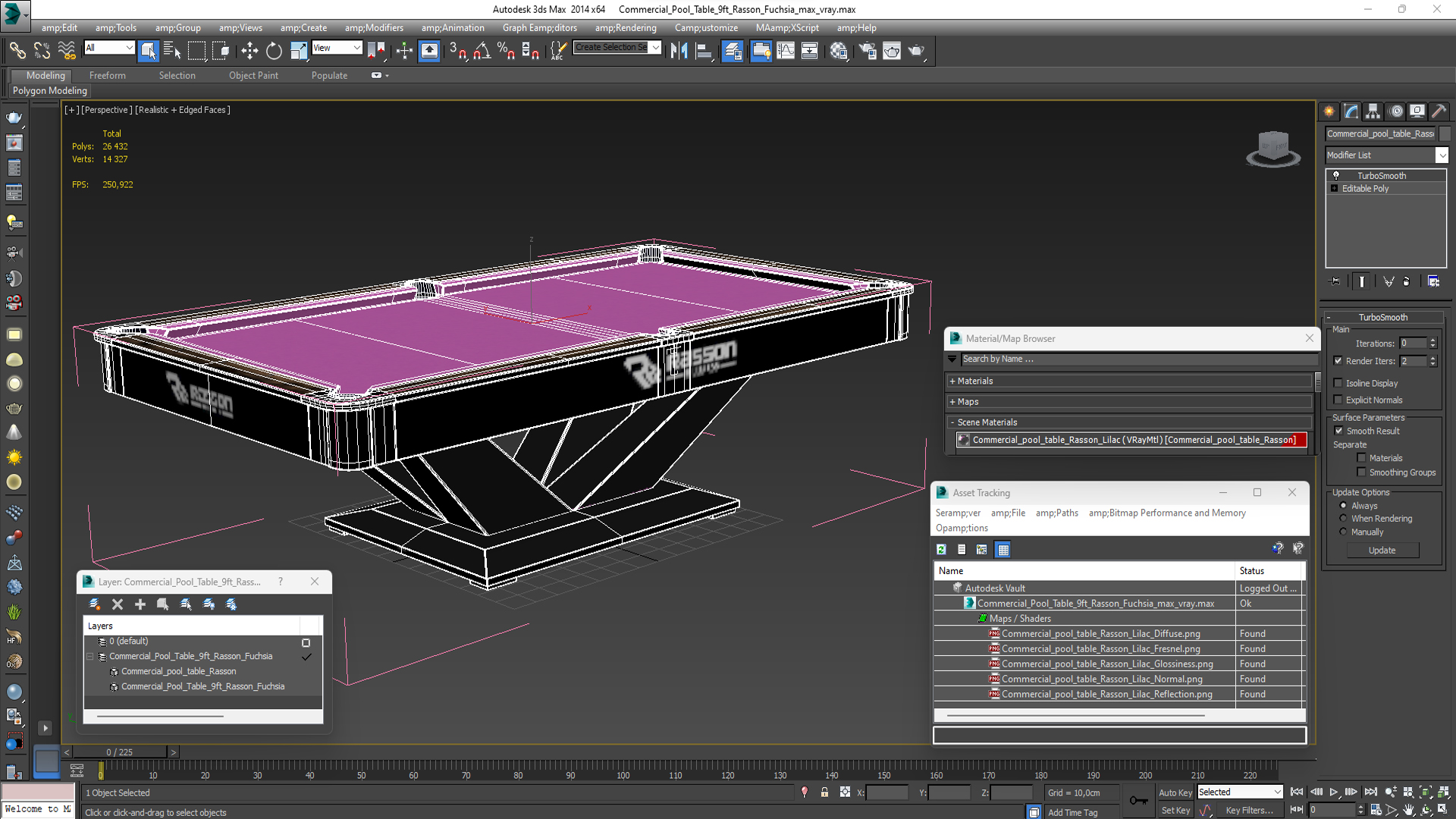The height and width of the screenshot is (819, 1456).
Task: Click the Render Production teapot icon
Action: (917, 51)
